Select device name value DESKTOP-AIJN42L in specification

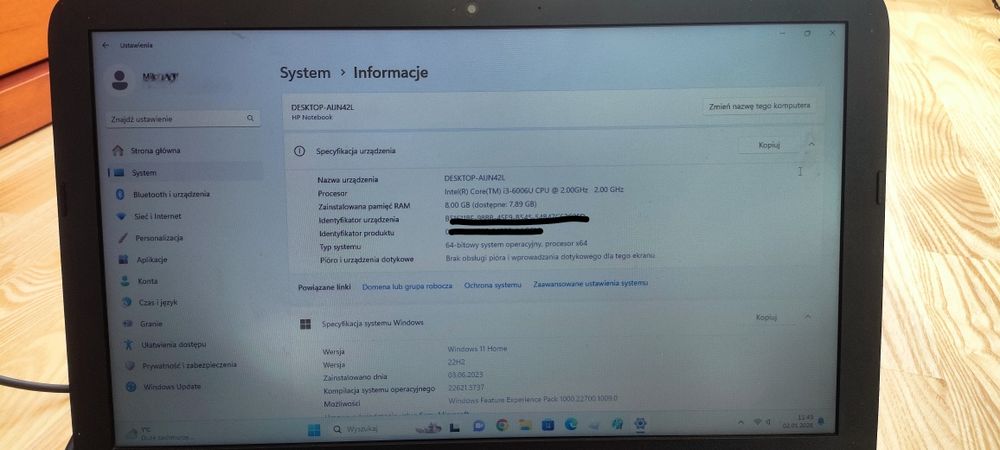pyautogui.click(x=474, y=177)
